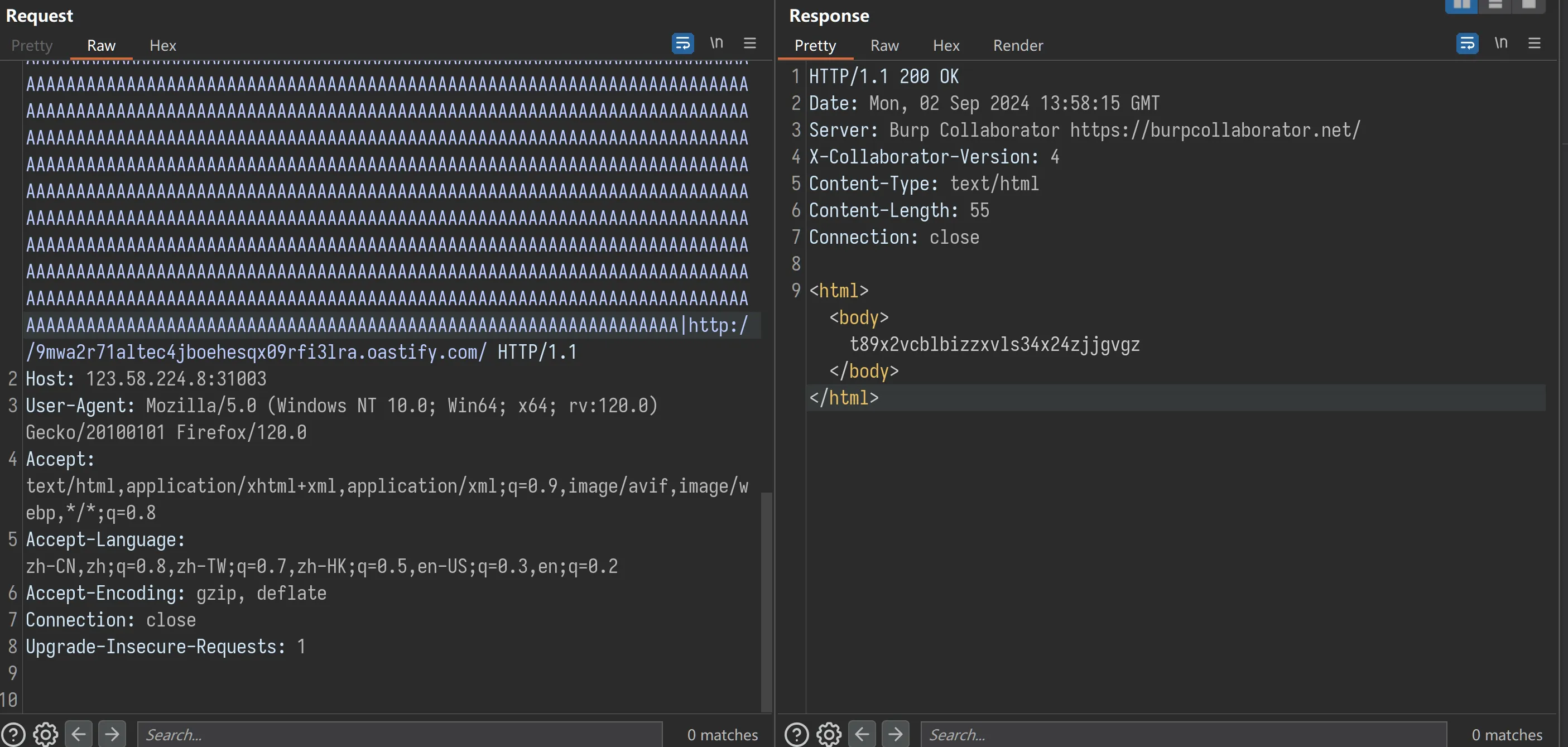1568x747 pixels.
Task: Select Hex tab in Request panel
Action: coord(163,46)
